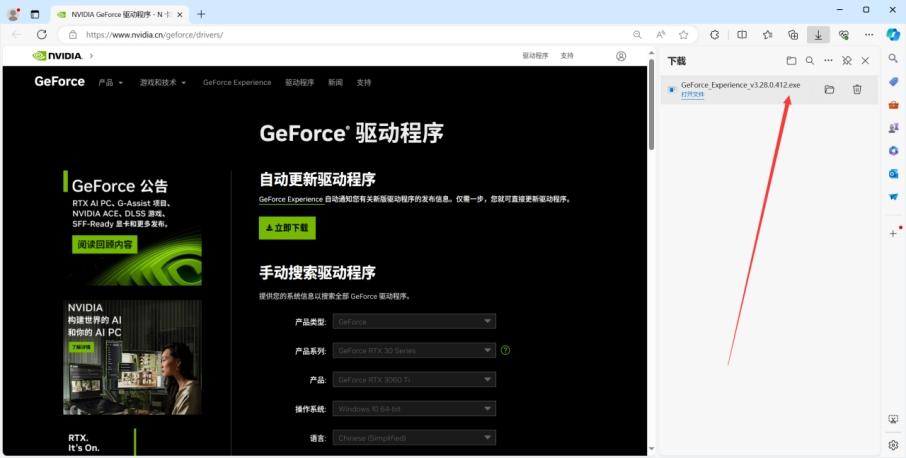Click the 打开文件 link under the download
906x458 pixels.
693,95
